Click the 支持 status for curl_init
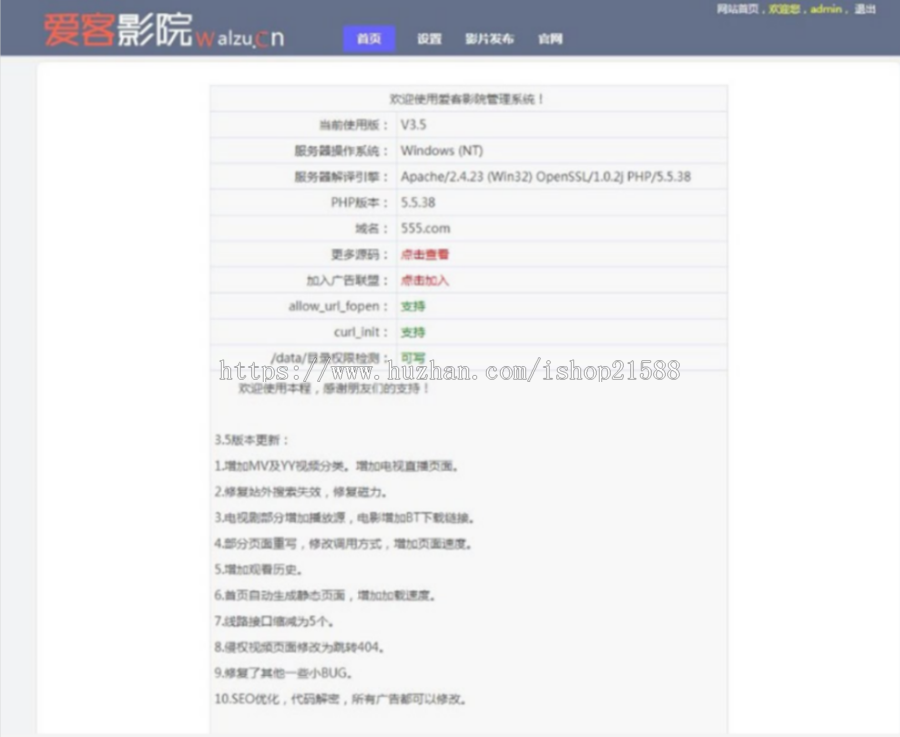 pos(411,332)
